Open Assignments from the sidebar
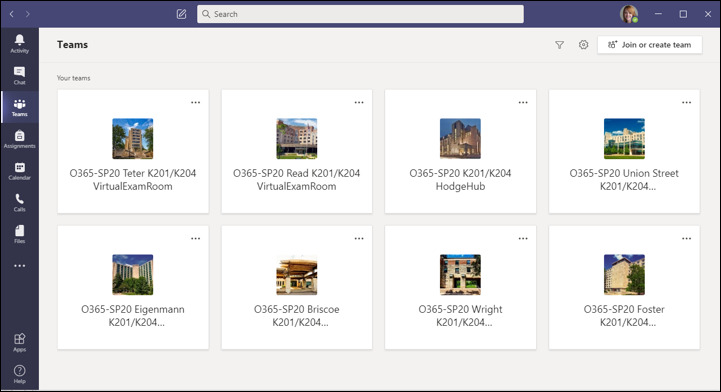Image resolution: width=721 pixels, height=392 pixels. point(19,139)
